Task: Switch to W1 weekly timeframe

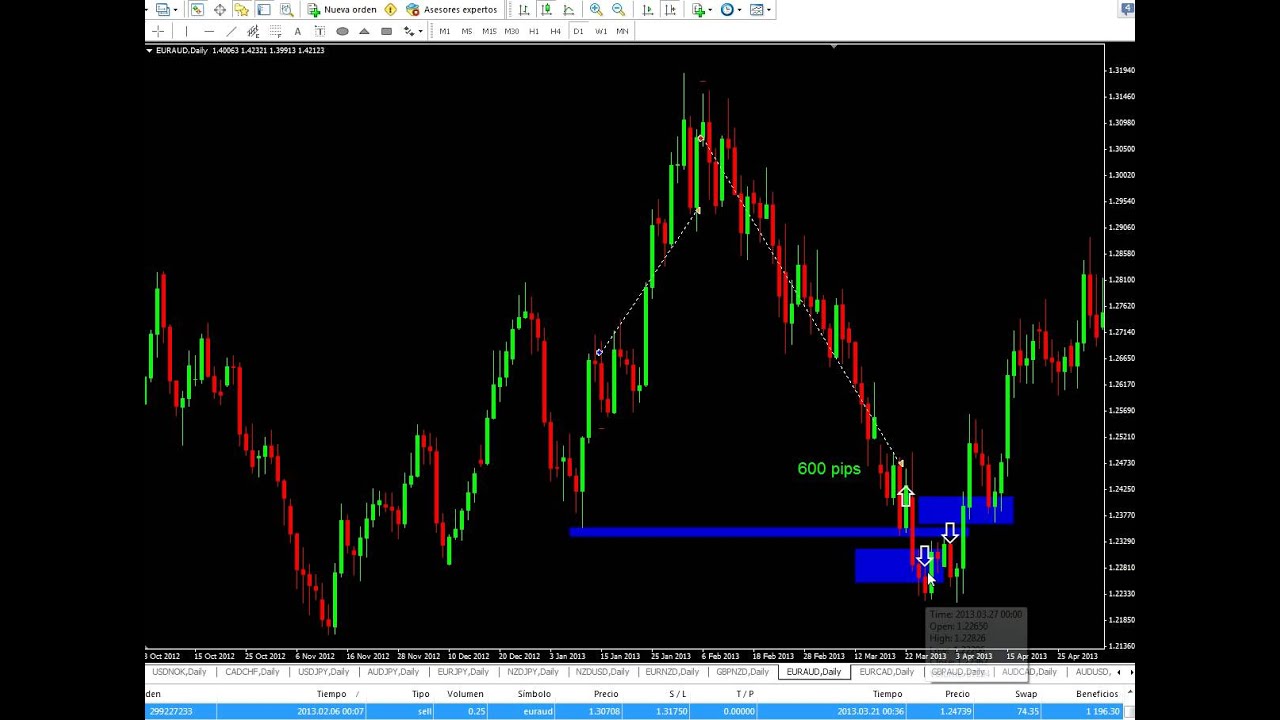Action: click(x=601, y=31)
